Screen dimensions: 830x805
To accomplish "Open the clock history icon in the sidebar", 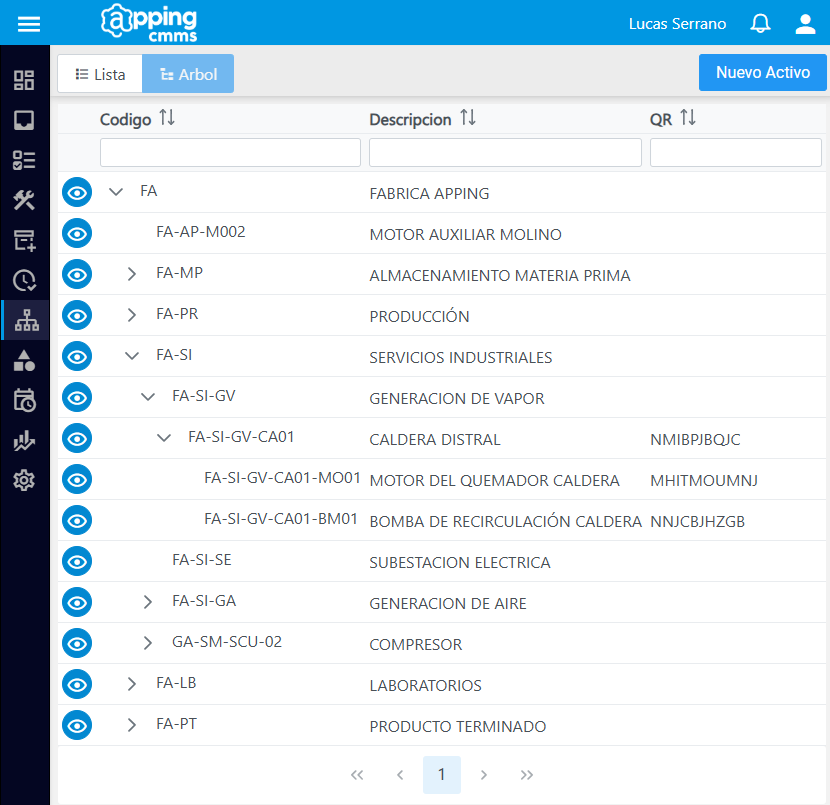I will click(24, 280).
